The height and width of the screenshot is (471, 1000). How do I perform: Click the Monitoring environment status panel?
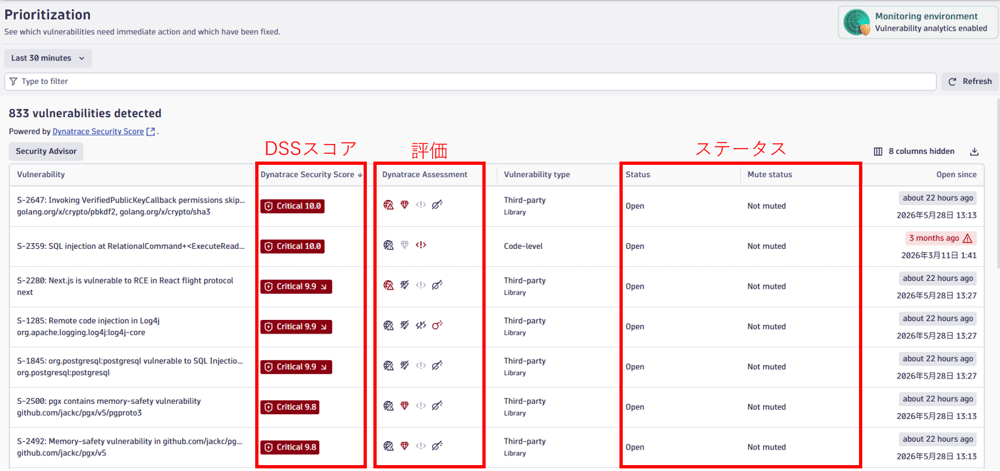click(x=917, y=23)
